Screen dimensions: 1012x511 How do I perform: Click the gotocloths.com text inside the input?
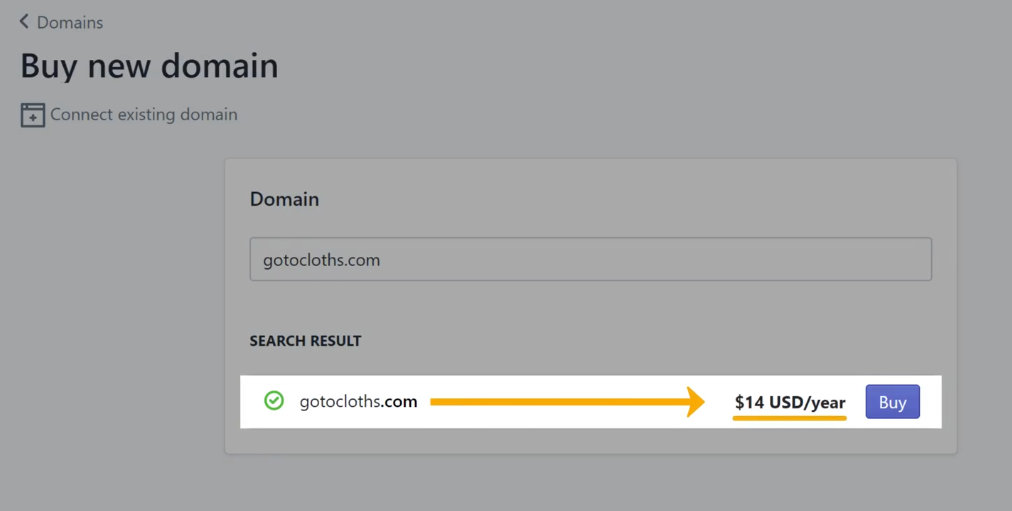click(x=321, y=260)
